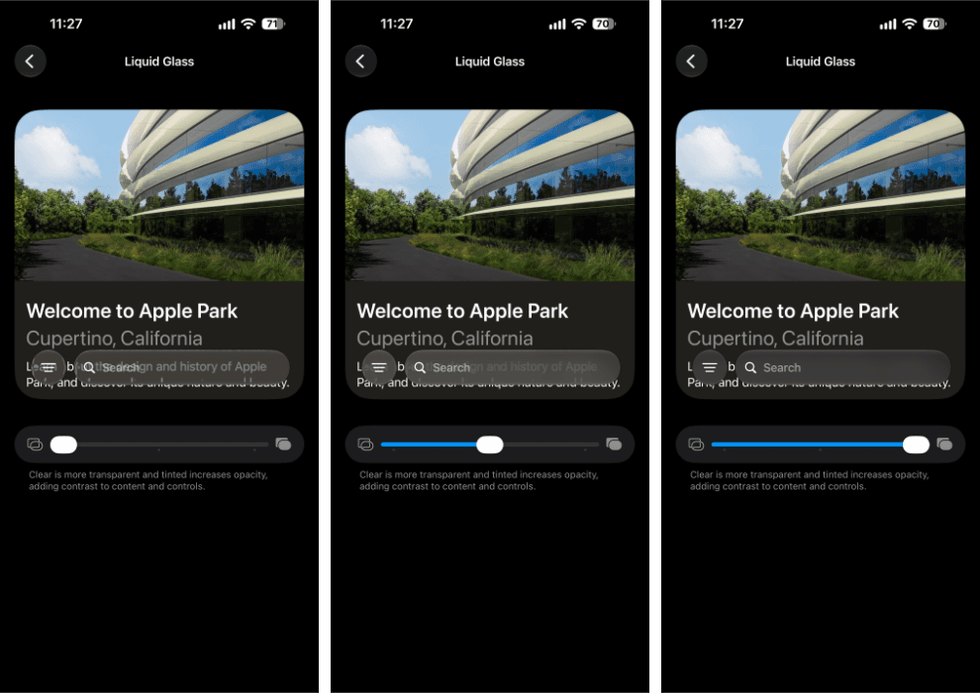This screenshot has width=980, height=693.
Task: Tap the Wi-Fi status icon in the middle screen
Action: pos(579,24)
